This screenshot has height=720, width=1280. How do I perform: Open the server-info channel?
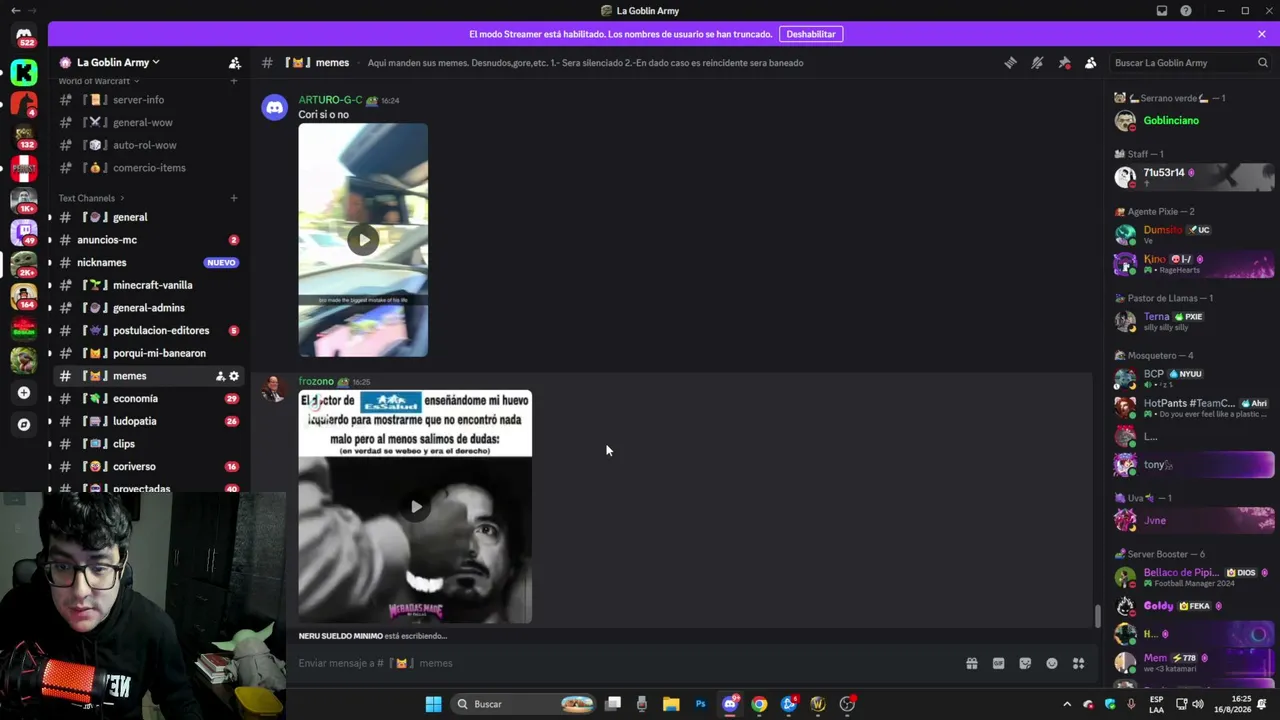pyautogui.click(x=149, y=100)
